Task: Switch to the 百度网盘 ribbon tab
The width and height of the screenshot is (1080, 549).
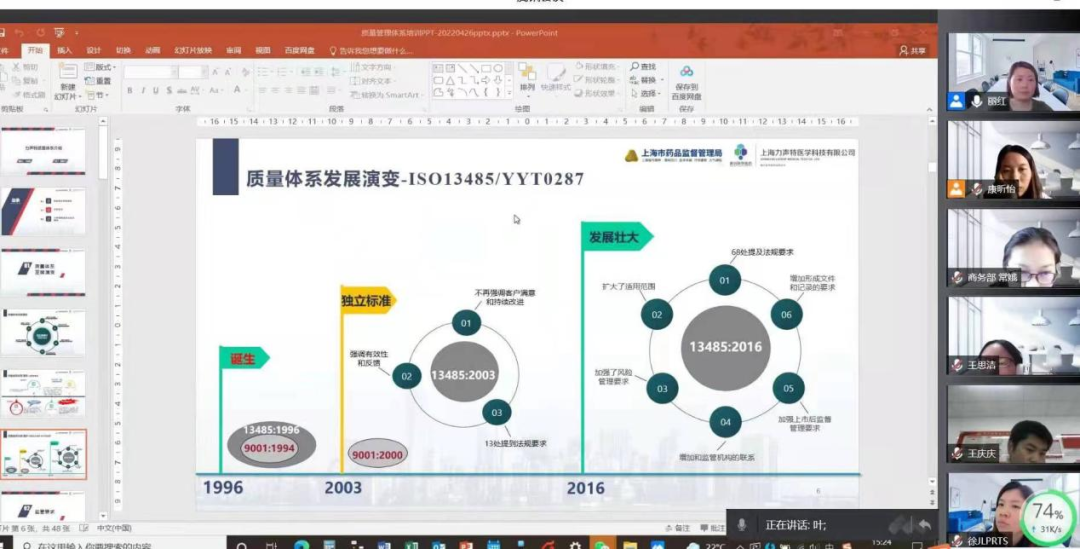Action: [299, 50]
